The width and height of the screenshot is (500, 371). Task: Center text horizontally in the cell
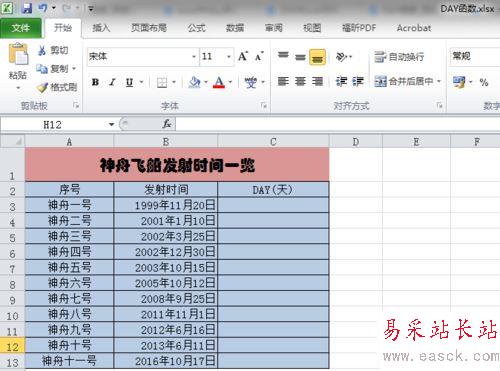[300, 81]
